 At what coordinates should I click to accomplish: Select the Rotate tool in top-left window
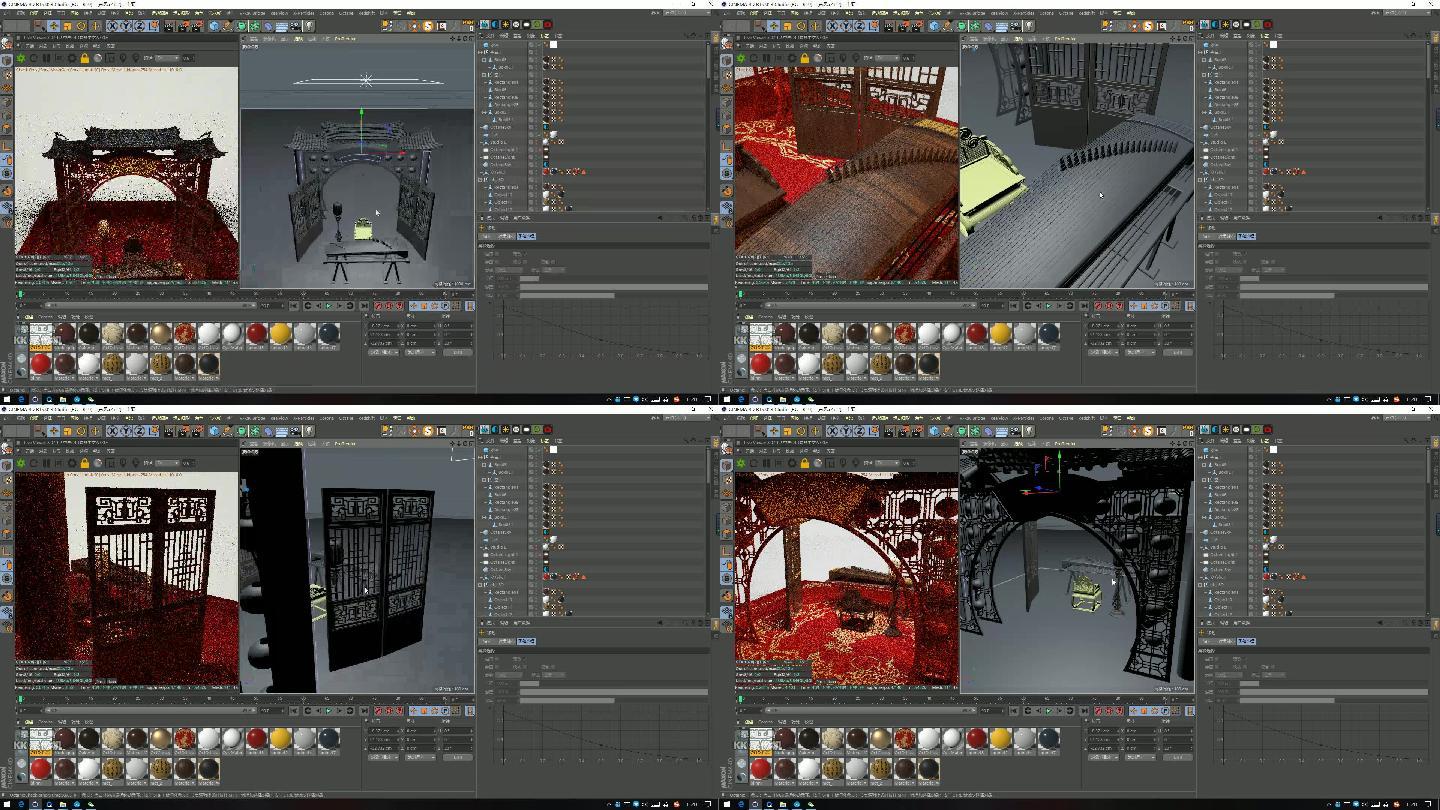pos(81,25)
